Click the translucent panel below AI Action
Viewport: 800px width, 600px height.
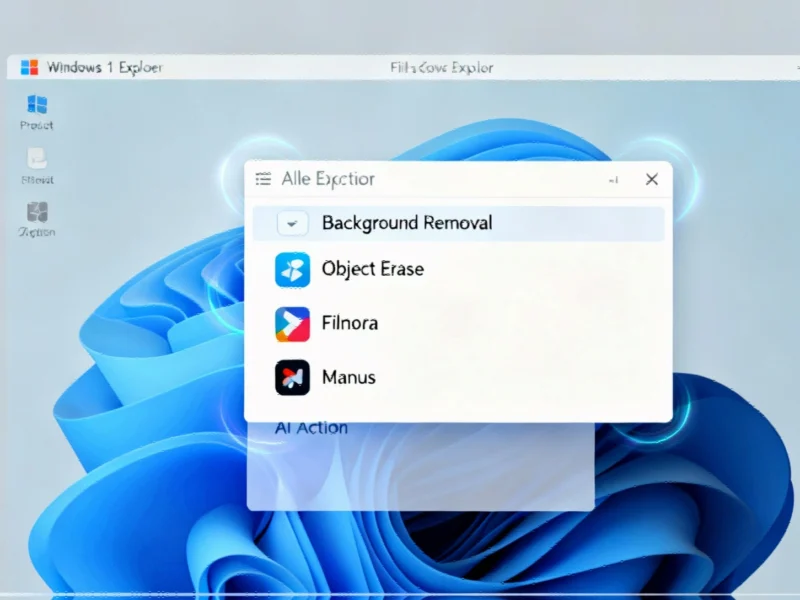click(x=420, y=475)
